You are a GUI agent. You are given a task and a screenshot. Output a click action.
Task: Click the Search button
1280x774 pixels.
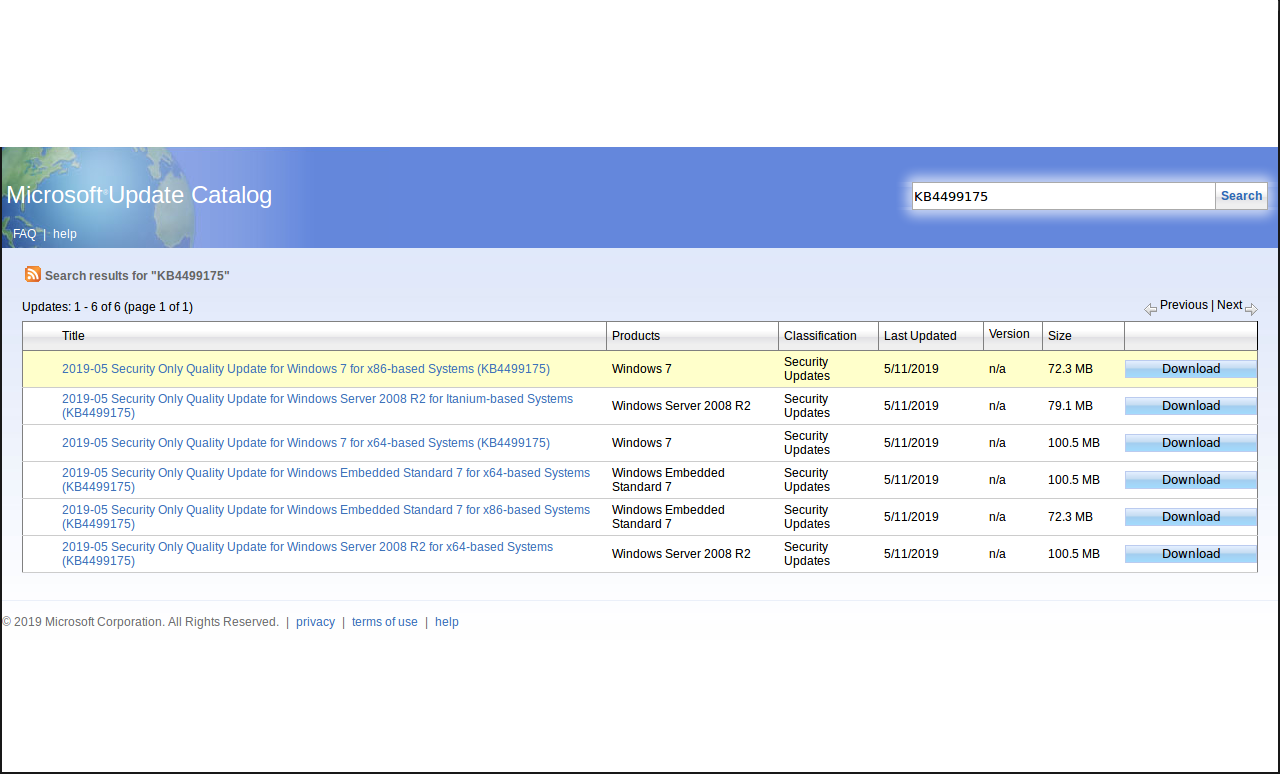point(1241,196)
